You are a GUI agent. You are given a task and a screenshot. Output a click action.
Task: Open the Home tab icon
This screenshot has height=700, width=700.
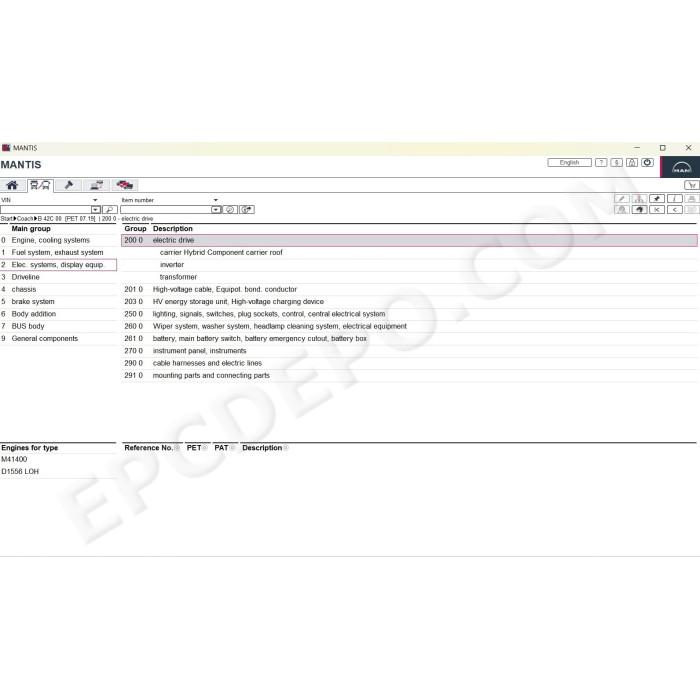pyautogui.click(x=12, y=185)
